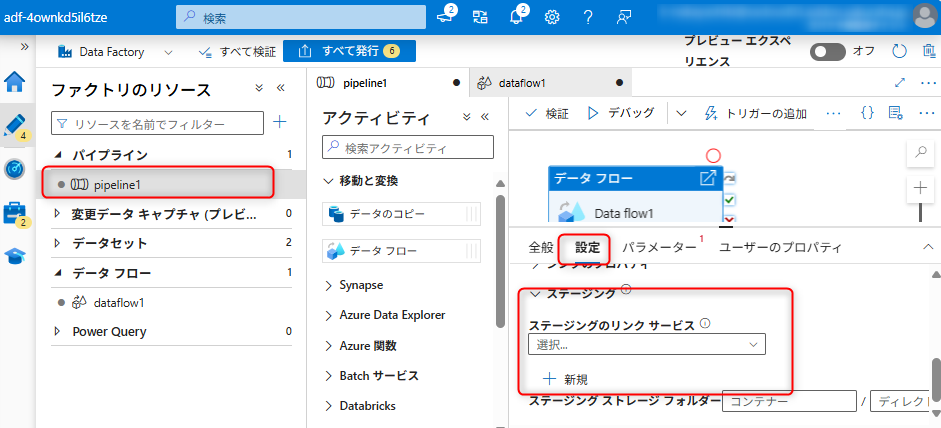Open the Home hub icon in the left sidebar

pyautogui.click(x=14, y=82)
